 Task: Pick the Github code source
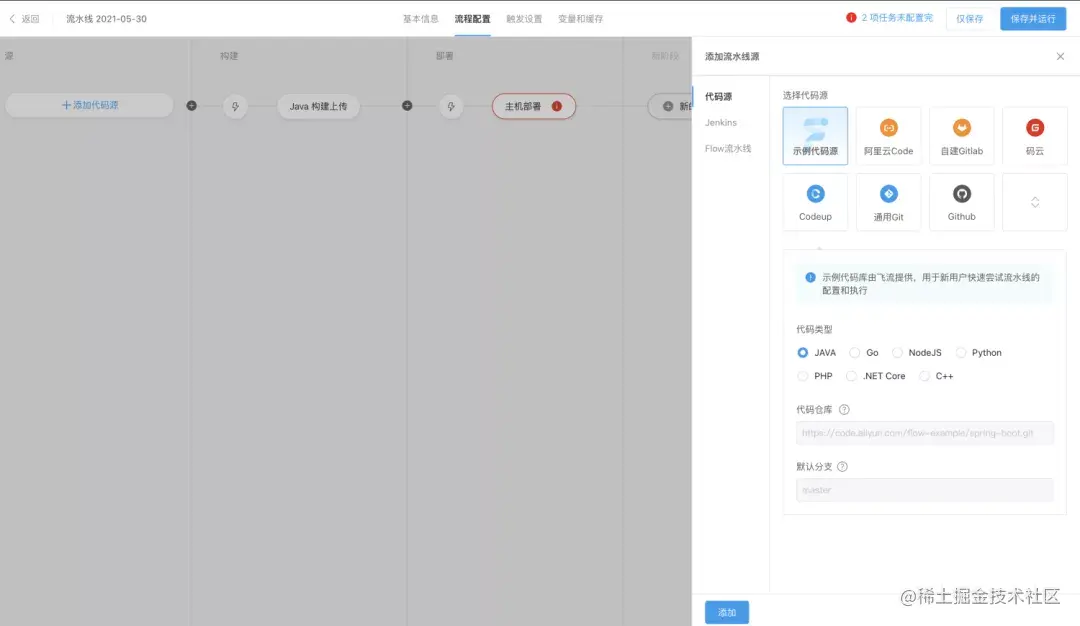tap(962, 202)
